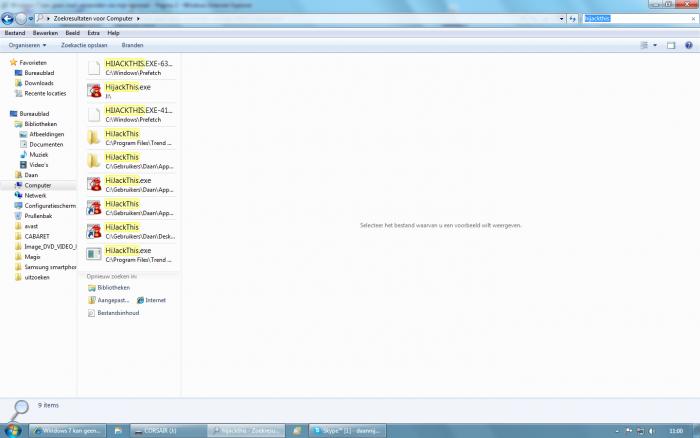Open the Windows Start orb
This screenshot has width=700, height=438.
point(13,430)
